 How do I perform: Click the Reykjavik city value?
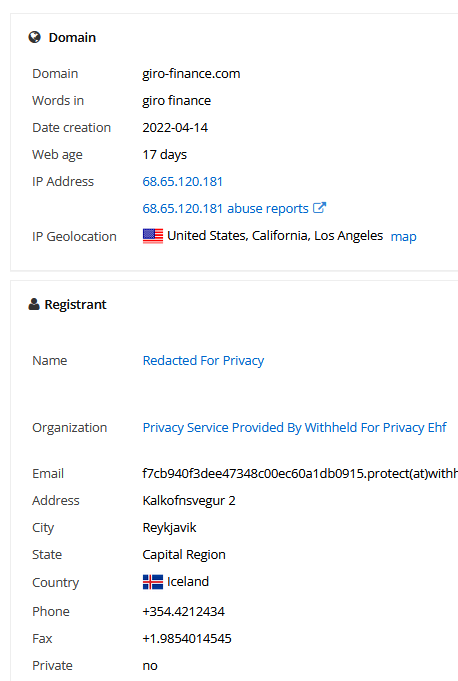[169, 528]
